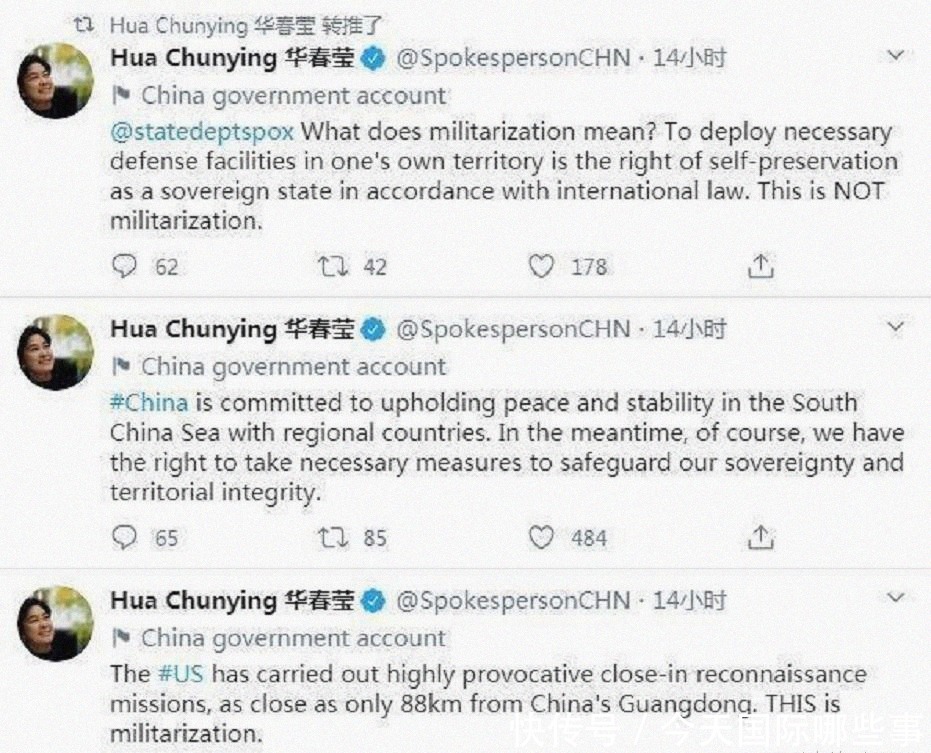Click the reply icon showing 65

coord(123,537)
